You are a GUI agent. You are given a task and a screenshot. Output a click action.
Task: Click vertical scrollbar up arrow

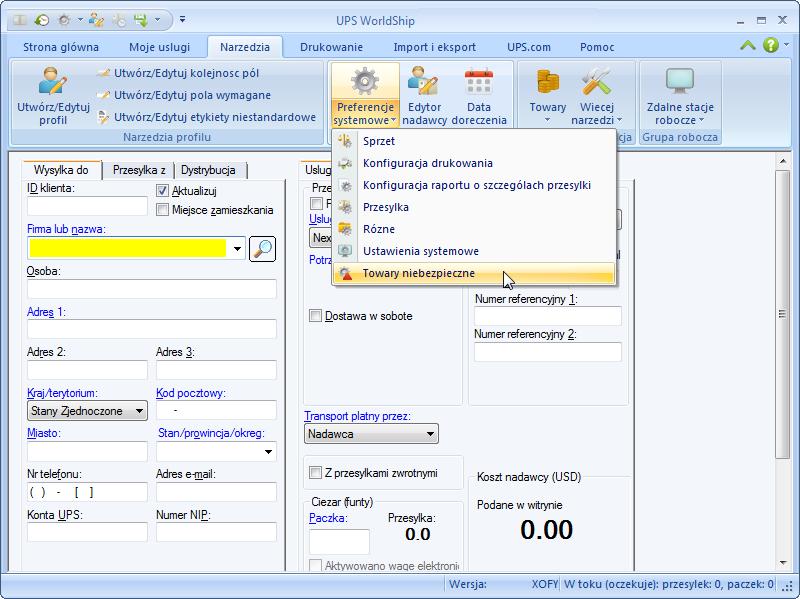[x=783, y=161]
